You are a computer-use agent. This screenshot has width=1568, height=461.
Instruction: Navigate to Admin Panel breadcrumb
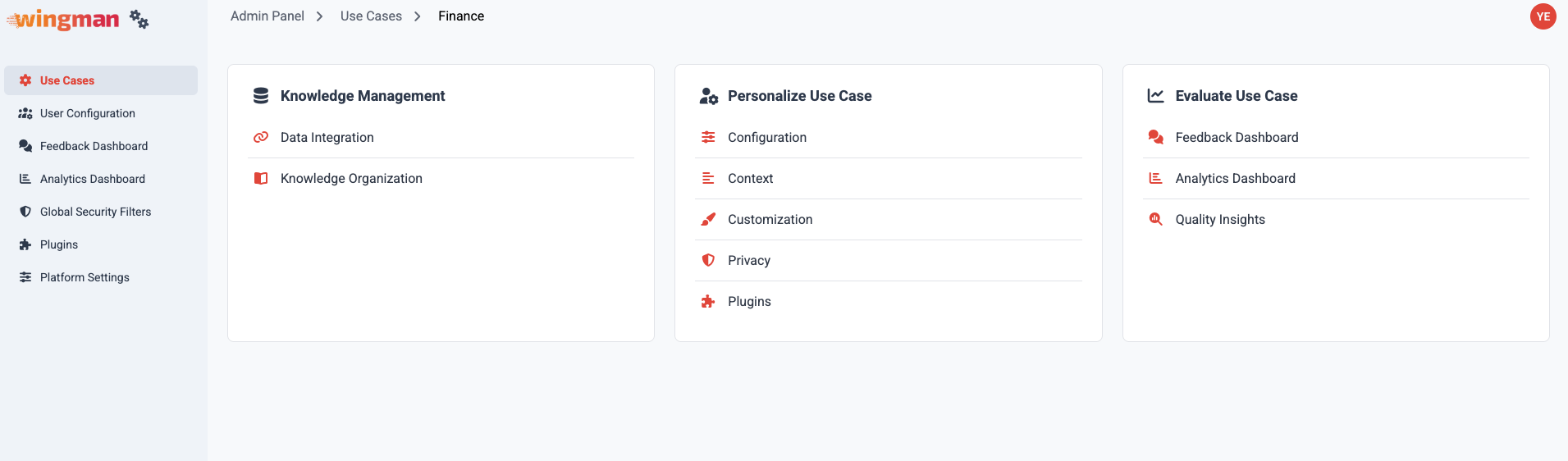pos(267,16)
